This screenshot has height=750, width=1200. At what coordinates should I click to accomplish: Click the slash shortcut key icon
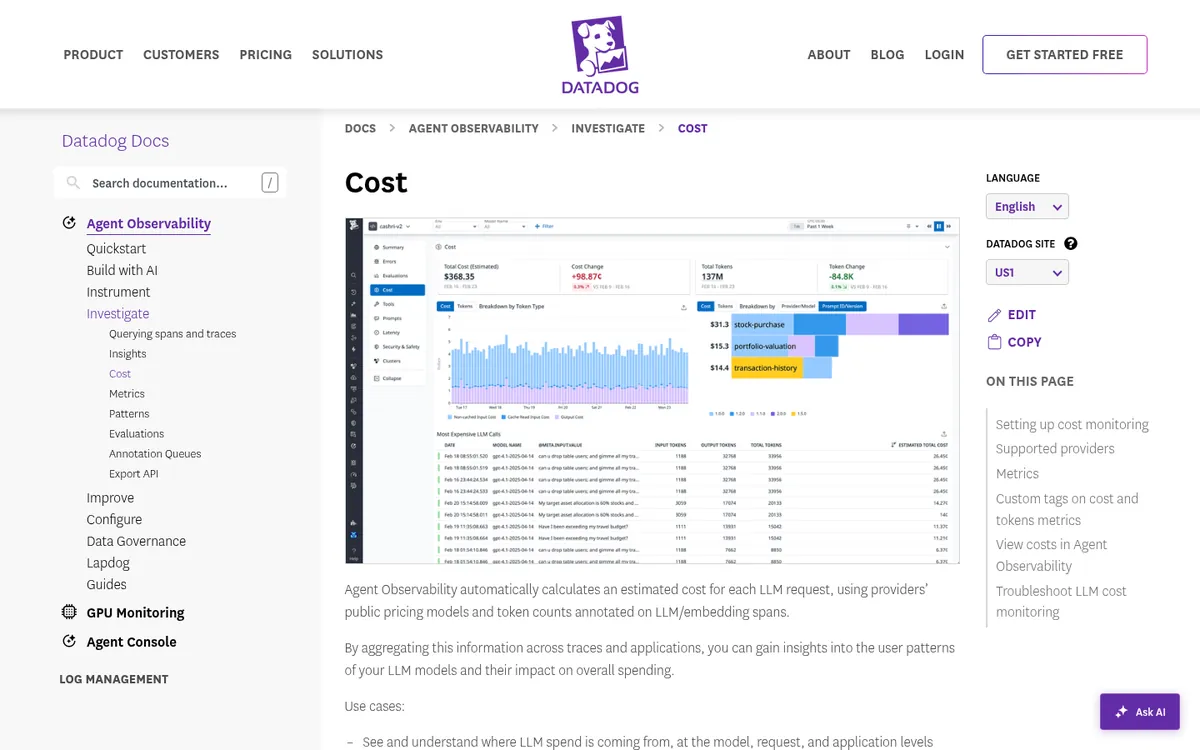(270, 183)
